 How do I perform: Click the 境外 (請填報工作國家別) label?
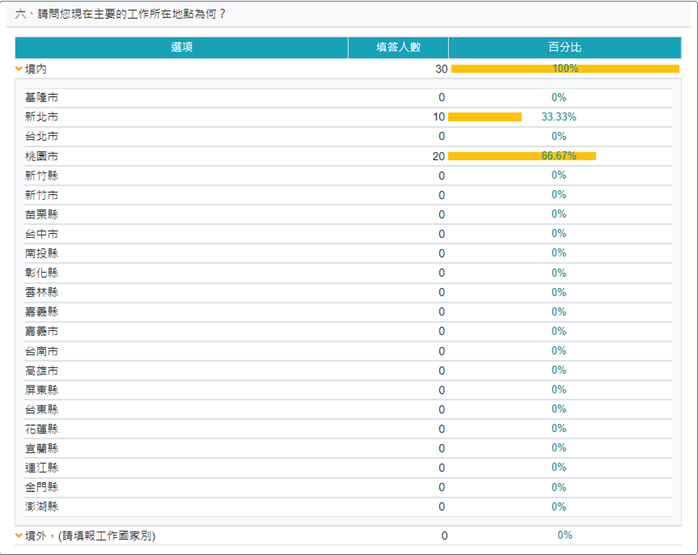(x=90, y=535)
